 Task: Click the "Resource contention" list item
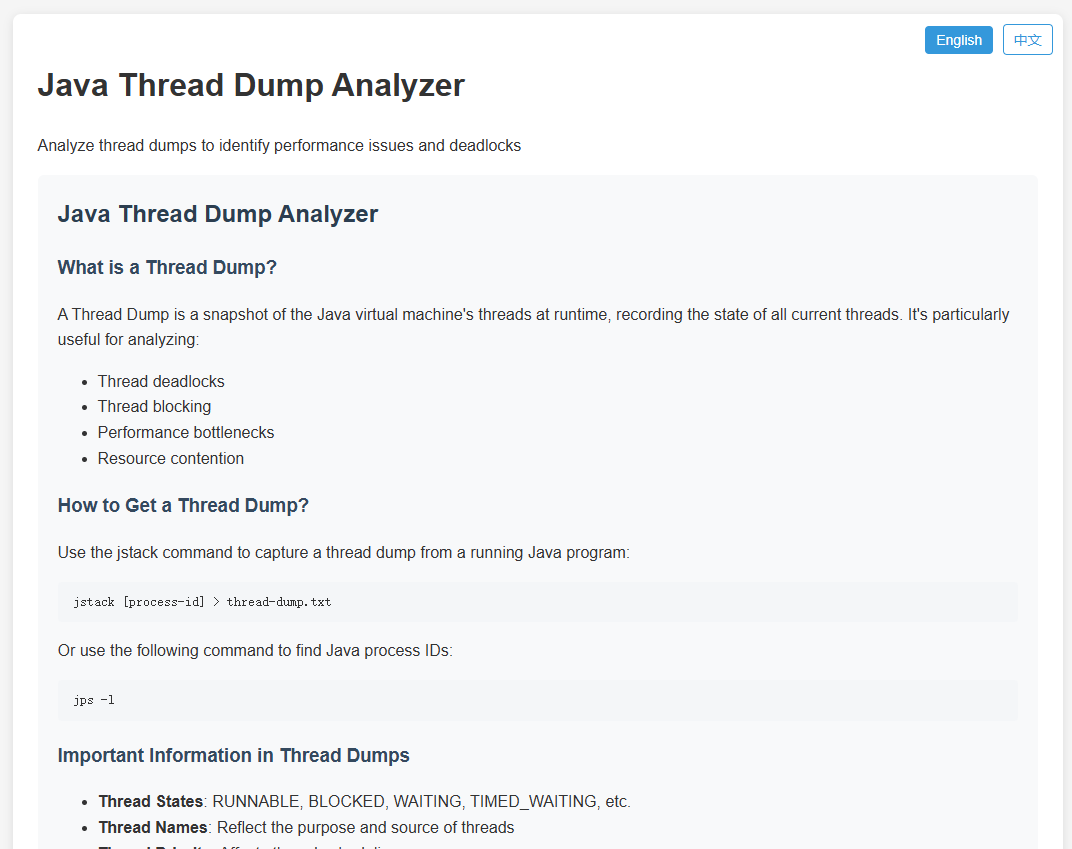(x=170, y=458)
